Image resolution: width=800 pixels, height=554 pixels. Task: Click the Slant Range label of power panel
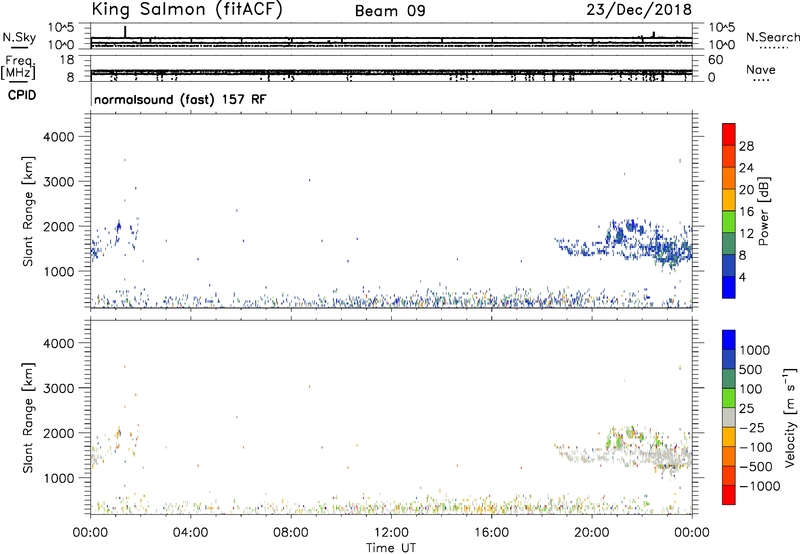tap(28, 211)
